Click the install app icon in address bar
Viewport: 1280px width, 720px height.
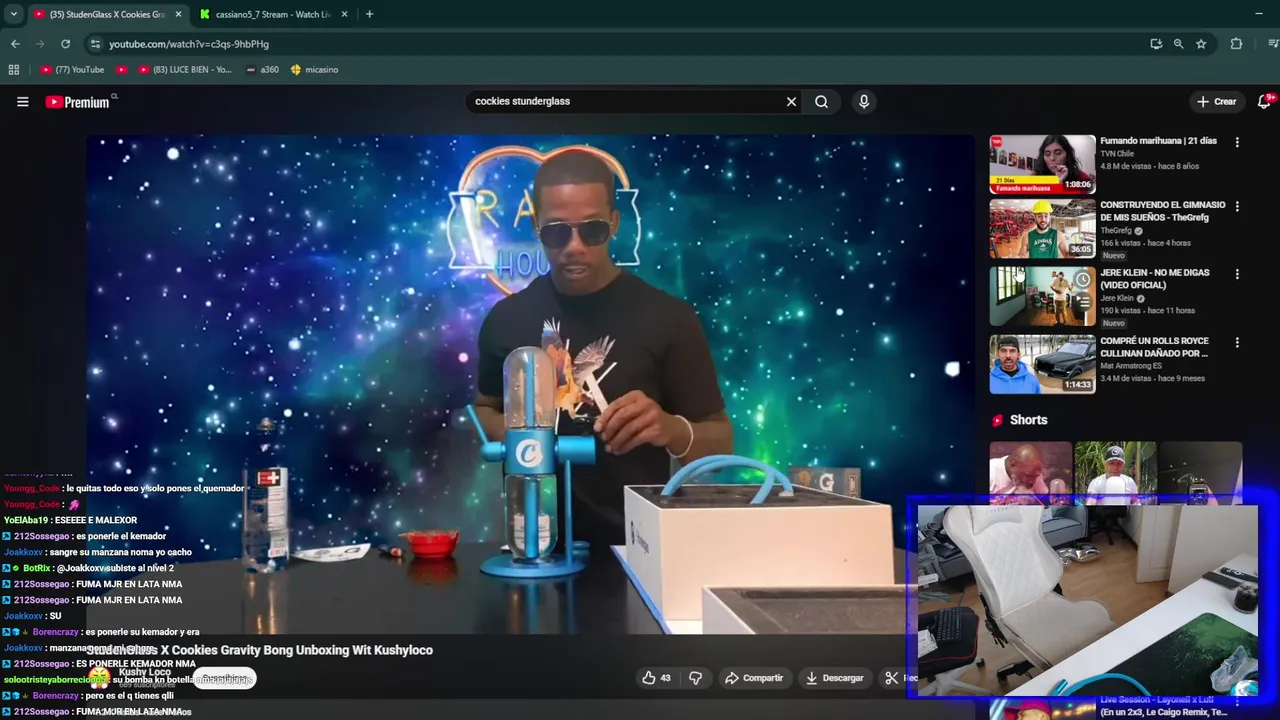1156,44
